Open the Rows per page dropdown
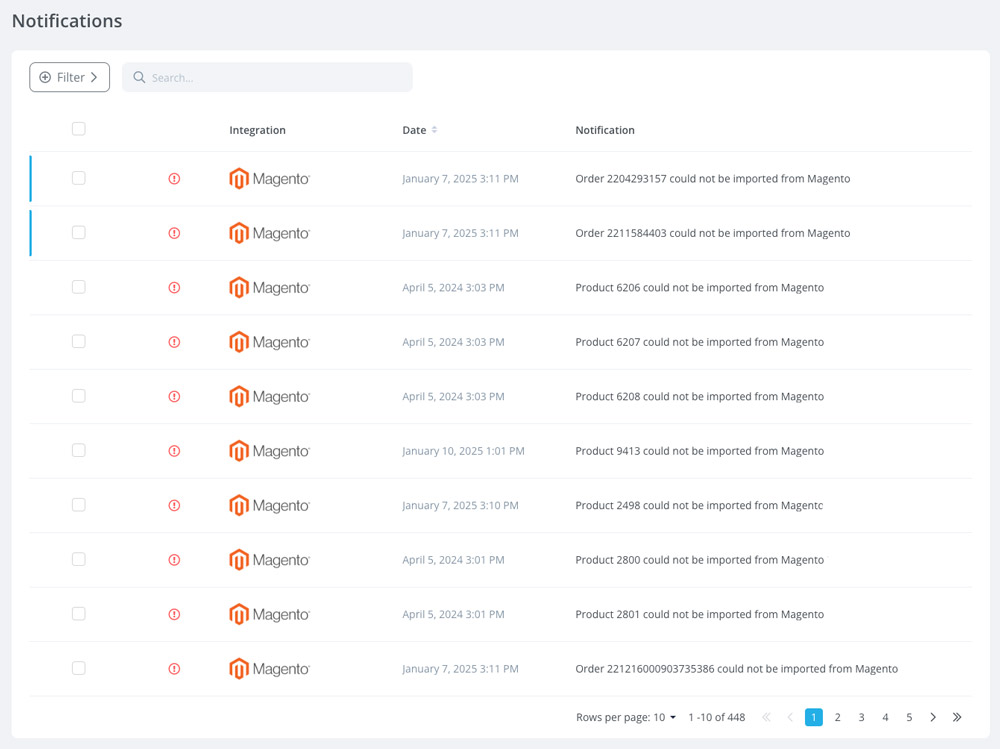The image size is (1000, 749). click(665, 717)
